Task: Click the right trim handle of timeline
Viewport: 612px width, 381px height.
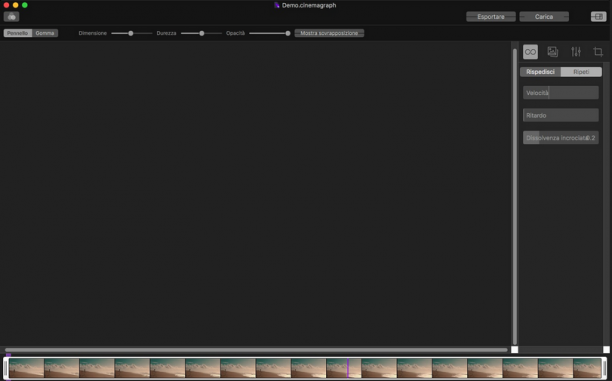Action: pos(604,368)
